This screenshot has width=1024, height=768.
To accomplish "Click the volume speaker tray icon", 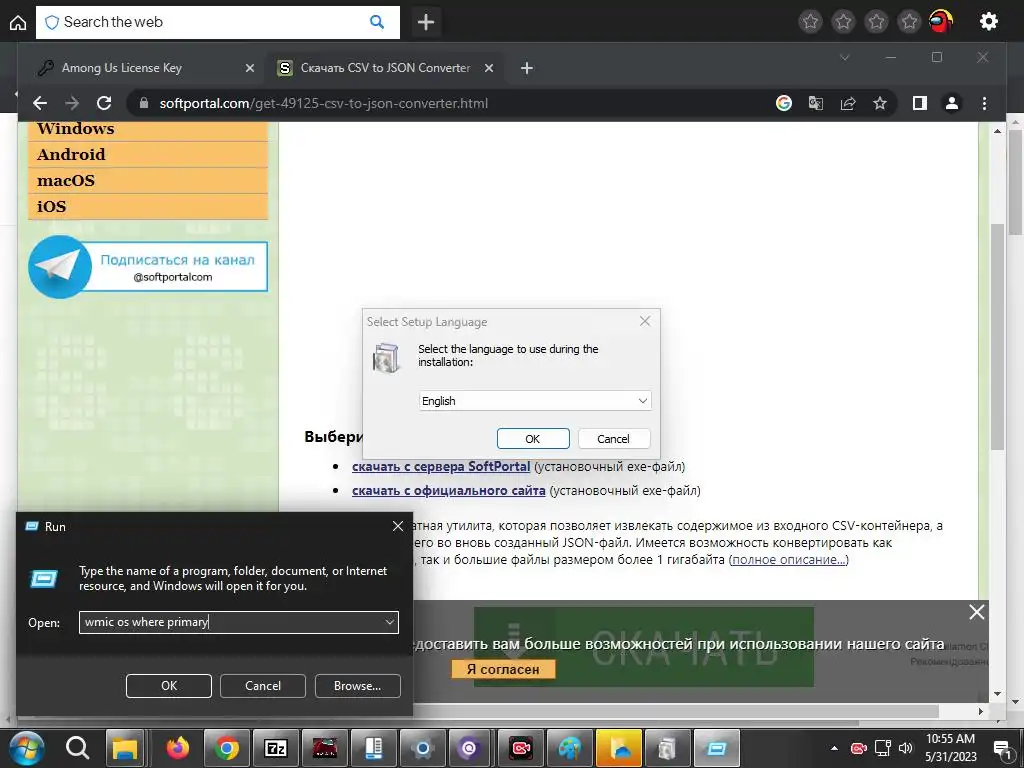I will coord(906,748).
